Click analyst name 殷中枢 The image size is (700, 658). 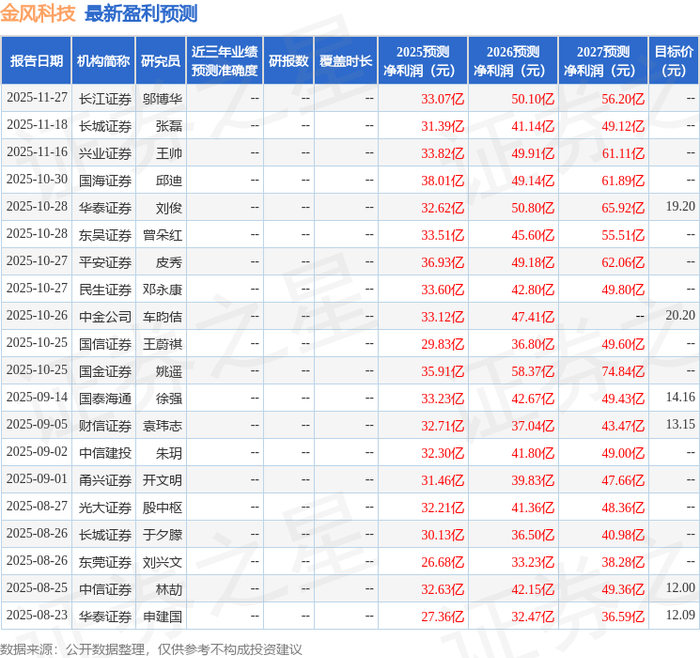click(162, 507)
